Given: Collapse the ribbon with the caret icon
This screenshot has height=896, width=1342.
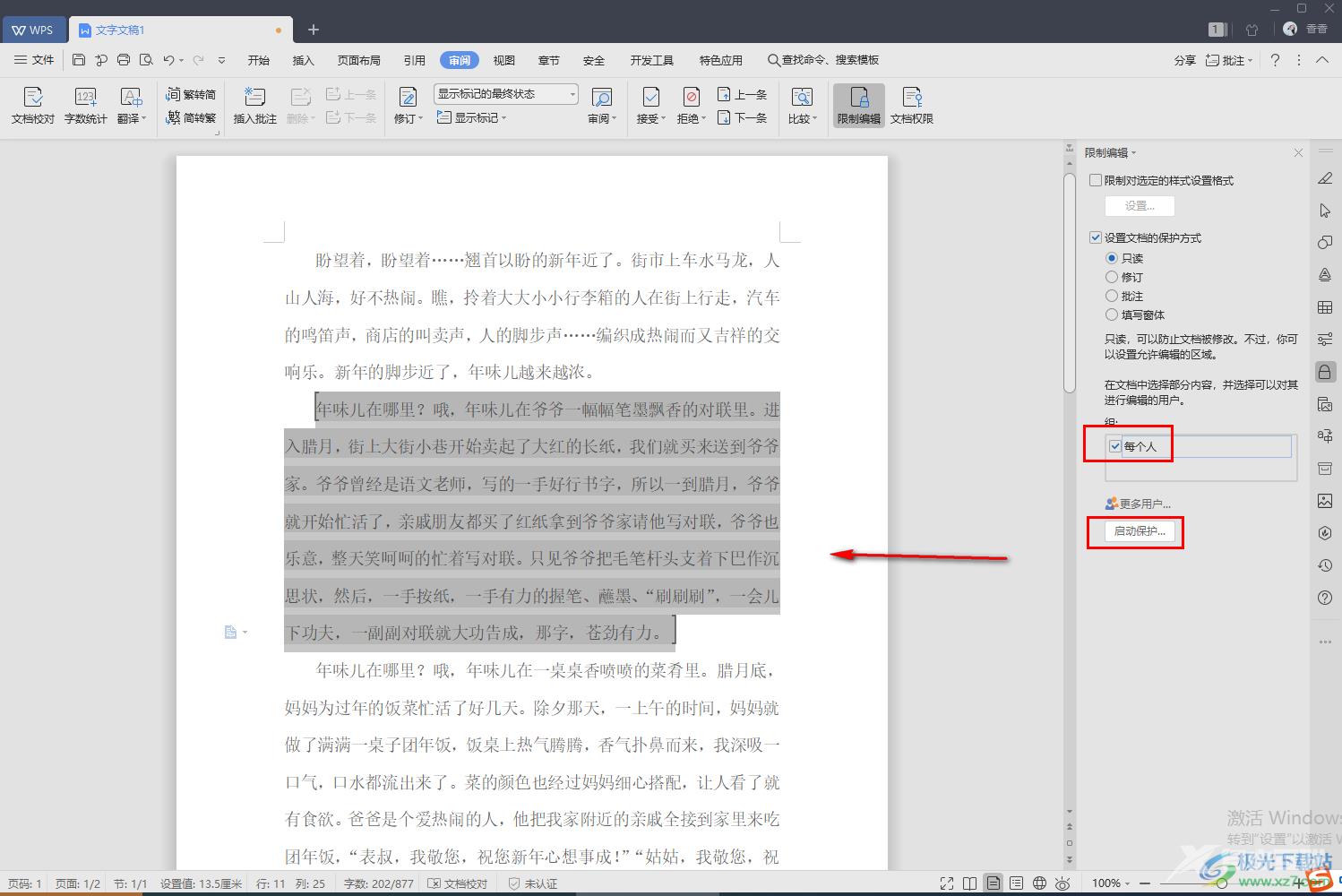Looking at the screenshot, I should pos(1322,60).
